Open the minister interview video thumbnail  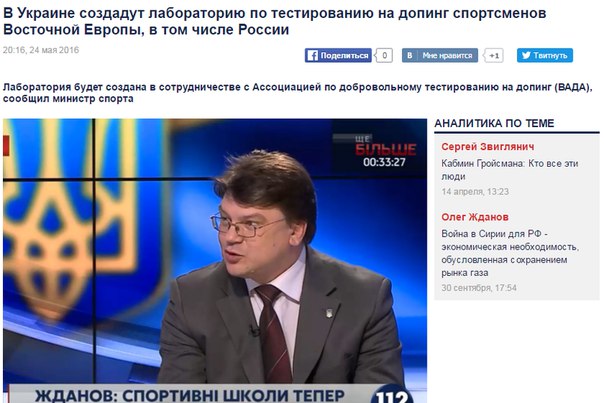pyautogui.click(x=215, y=261)
